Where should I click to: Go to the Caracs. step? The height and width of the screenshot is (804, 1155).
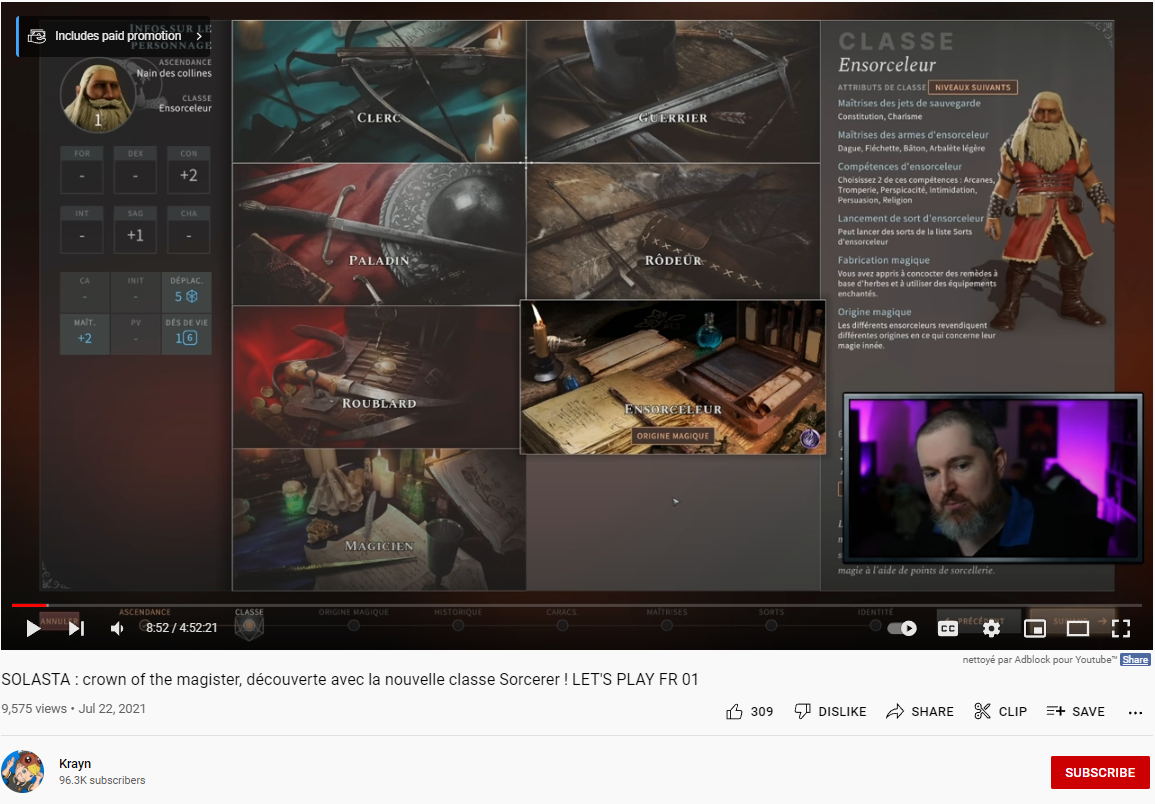tap(562, 620)
